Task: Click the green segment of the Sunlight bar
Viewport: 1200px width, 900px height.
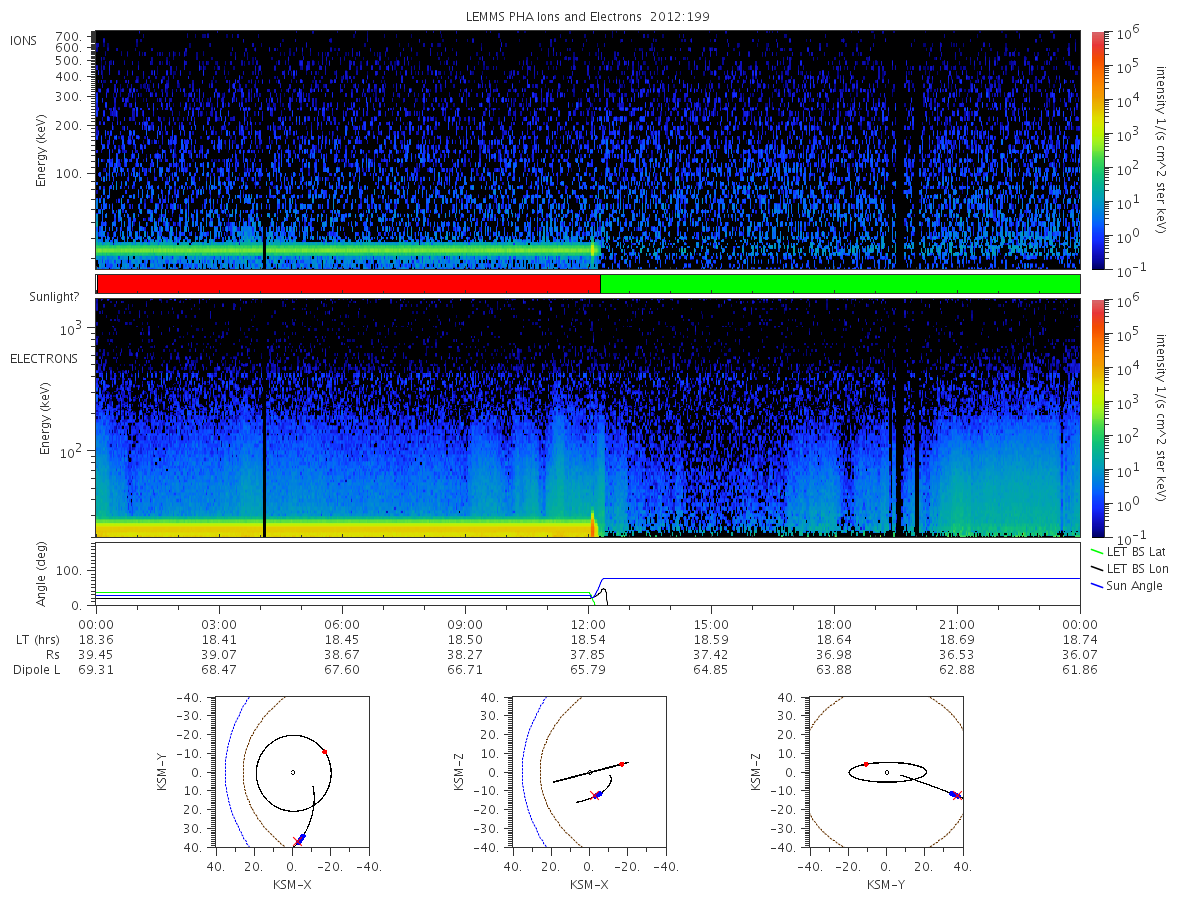Action: [840, 284]
